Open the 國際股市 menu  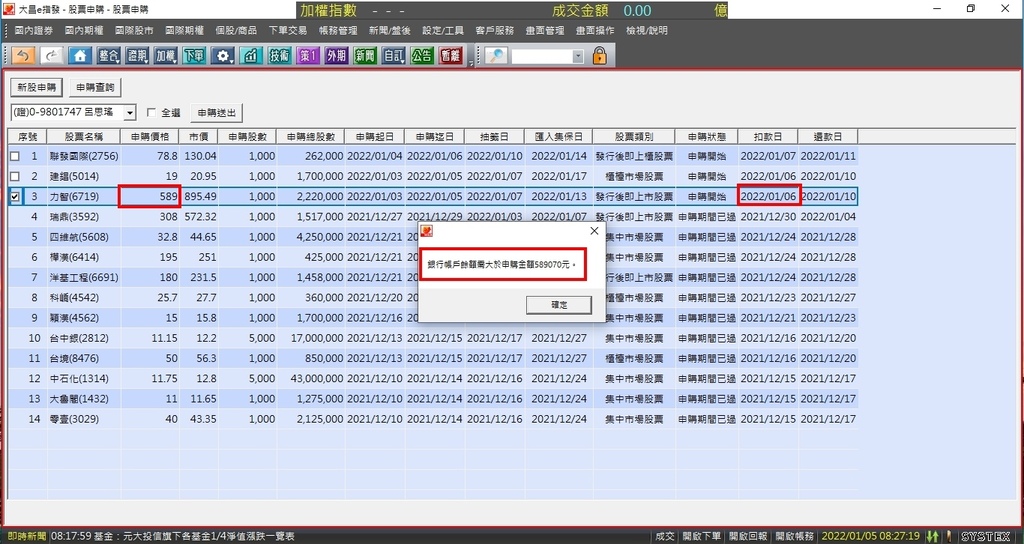pos(135,30)
